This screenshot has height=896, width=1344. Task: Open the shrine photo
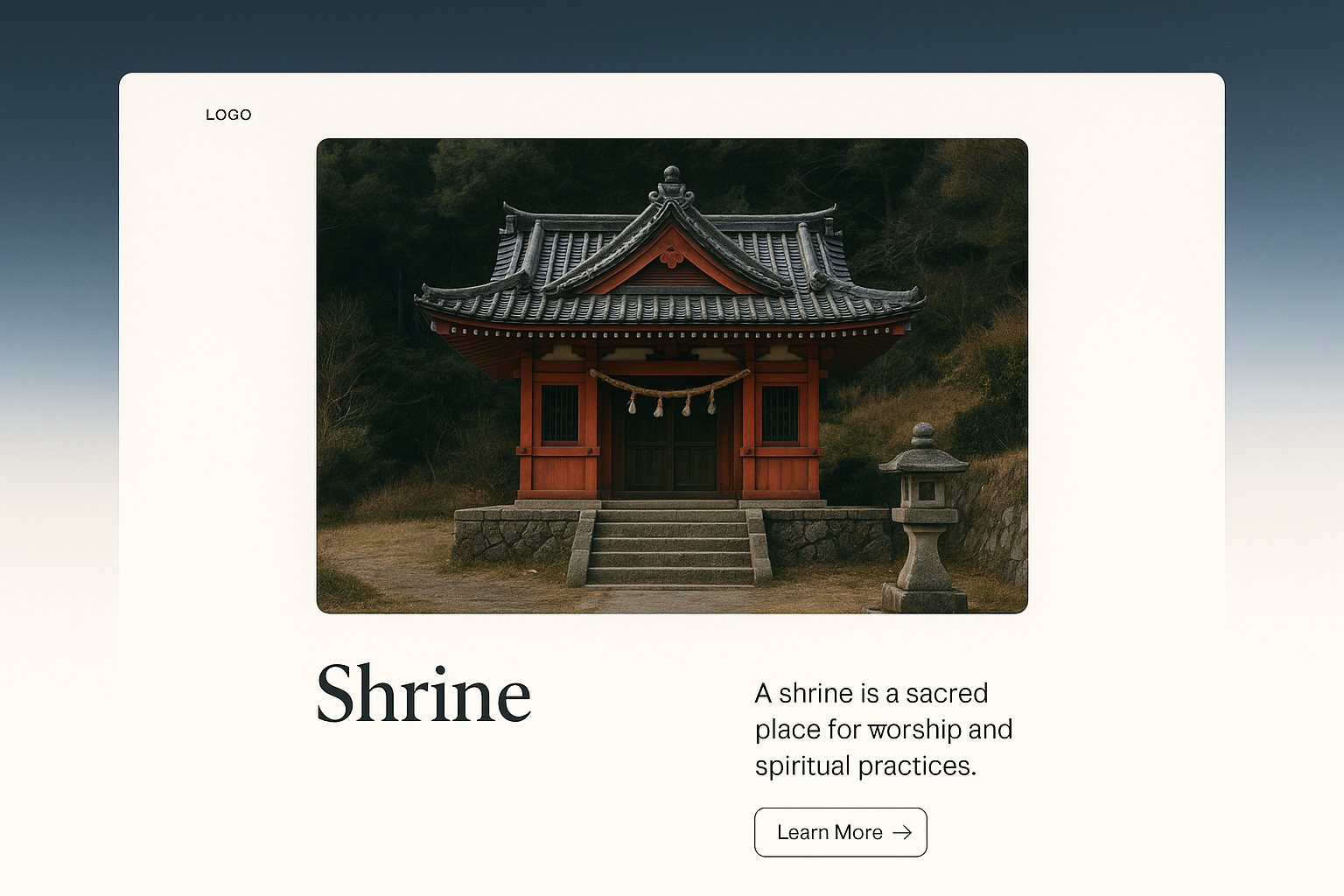click(x=672, y=375)
